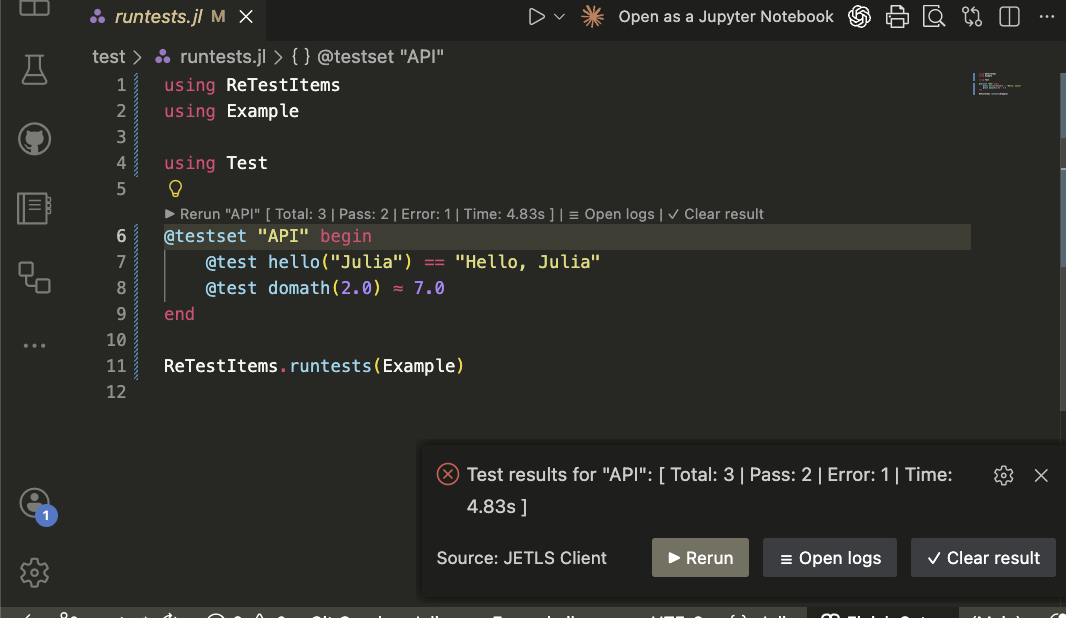Click the Rerun button in notification
Viewport: 1066px width, 618px height.
pyautogui.click(x=700, y=557)
